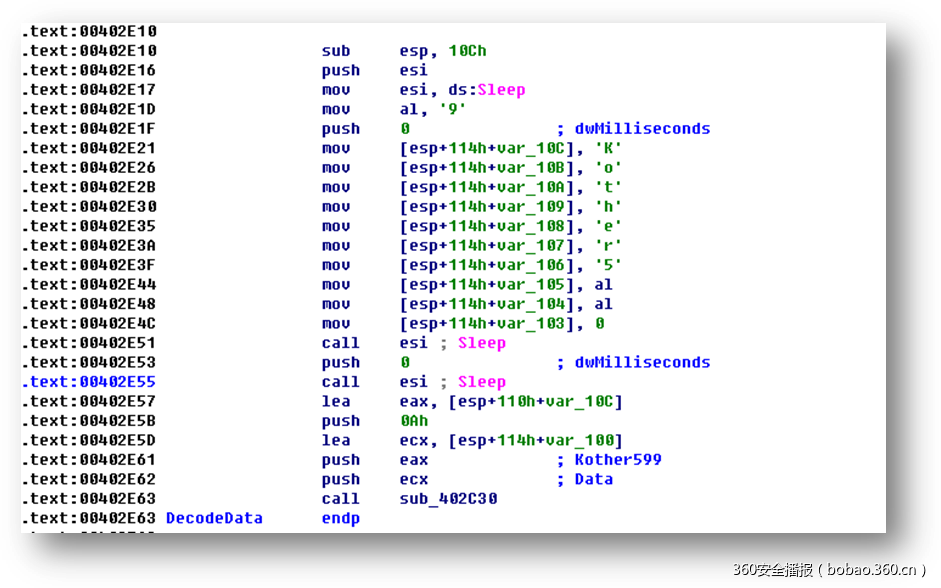Click the 't' character operand at 00402E2B

pos(608,187)
